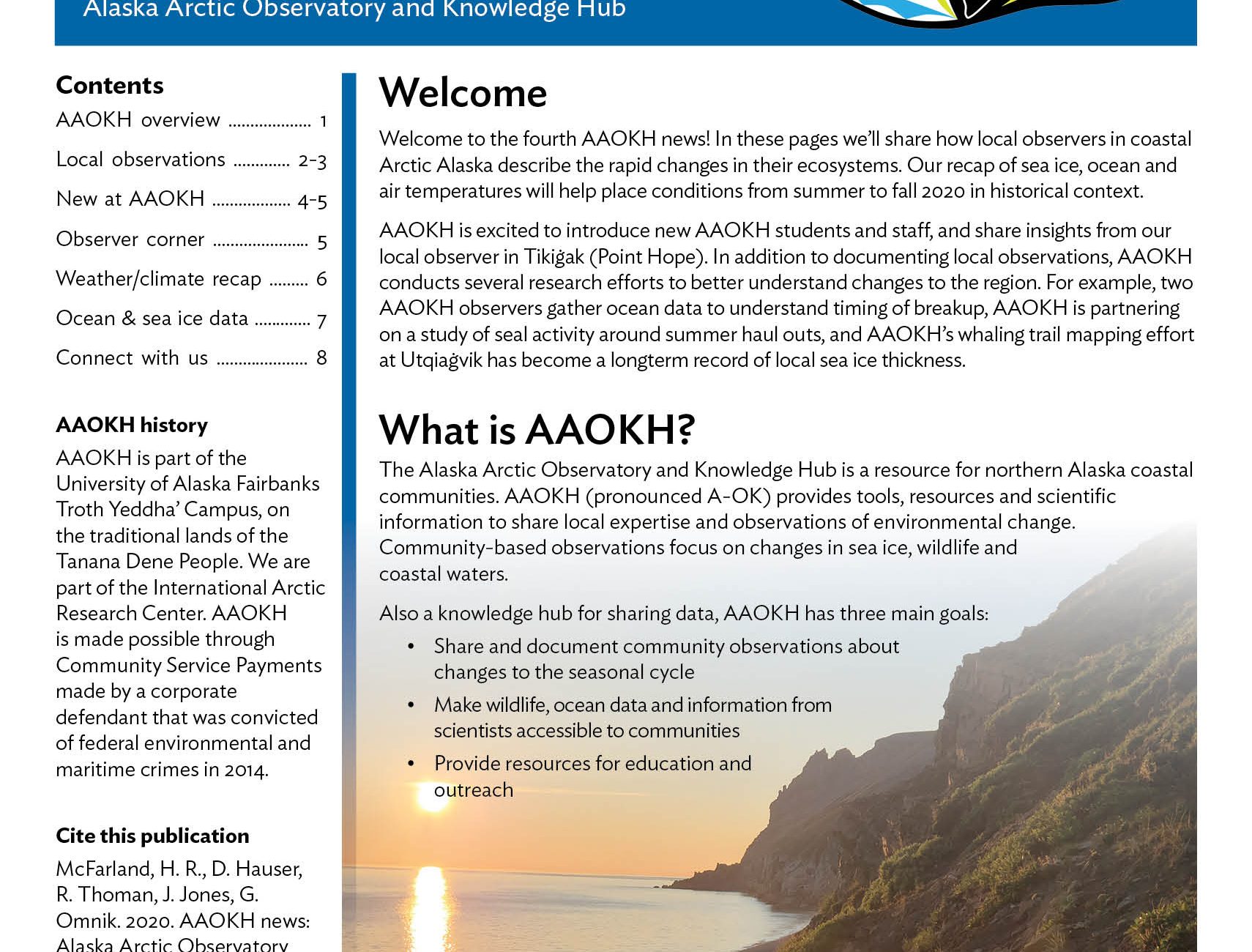The width and height of the screenshot is (1252, 952).
Task: Select the 'Share and document community observations' bullet
Action: click(666, 659)
